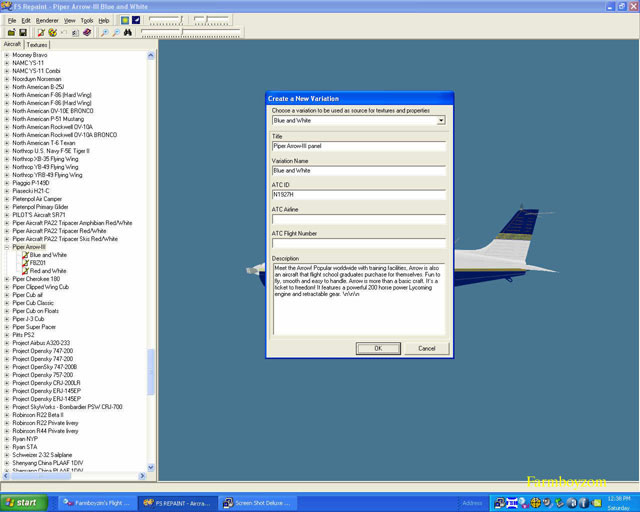The image size is (640, 512).
Task: Click the Open folder toolbar icon
Action: 11,32
